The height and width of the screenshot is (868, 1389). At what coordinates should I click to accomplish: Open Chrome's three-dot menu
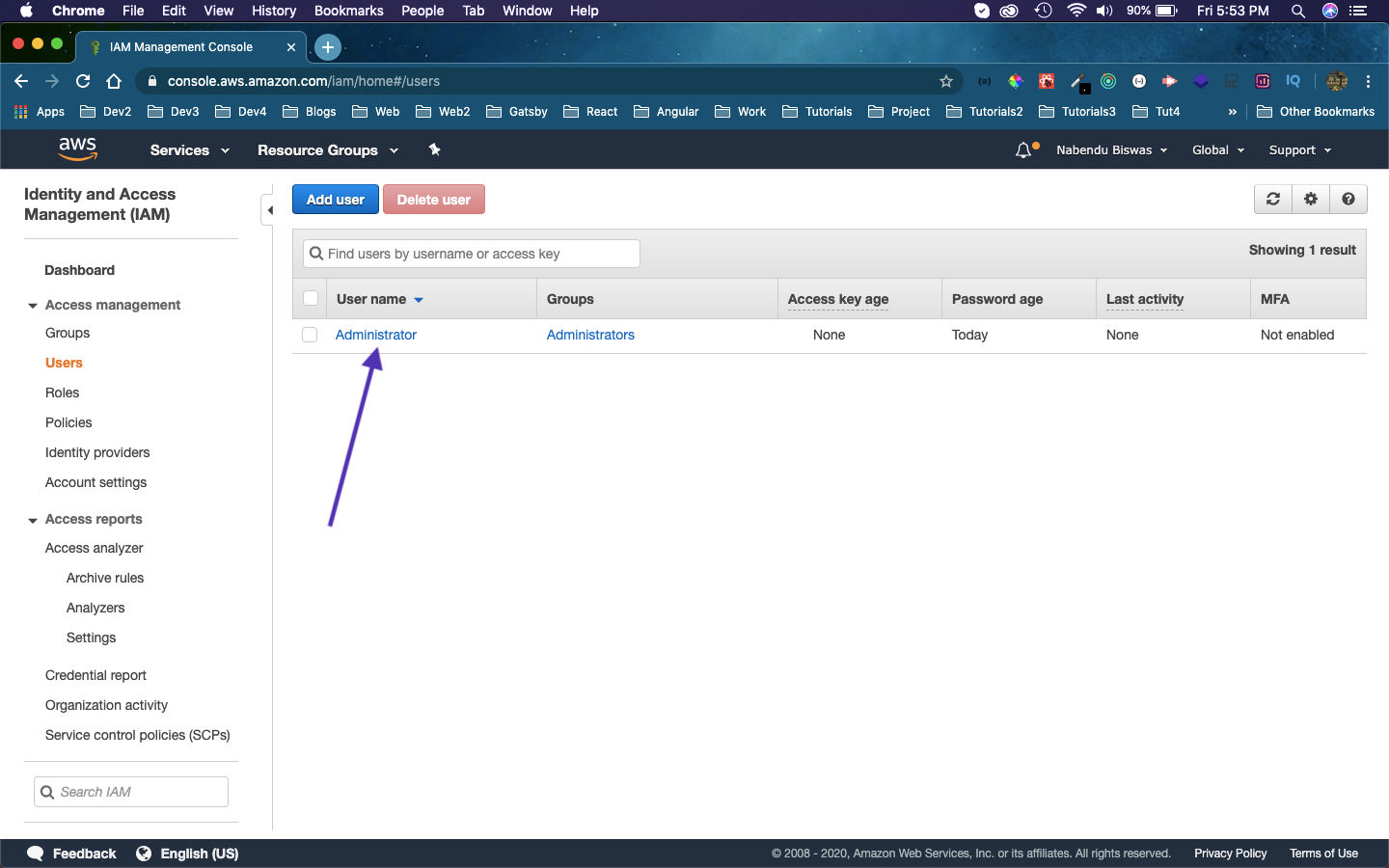point(1368,81)
